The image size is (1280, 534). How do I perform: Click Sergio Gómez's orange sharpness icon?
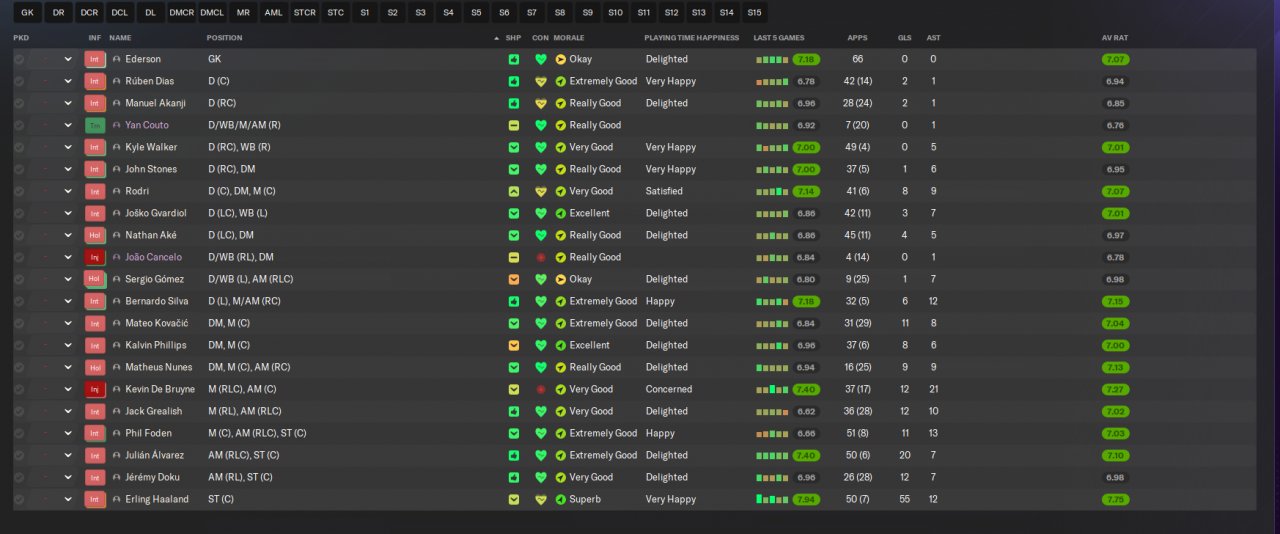514,279
